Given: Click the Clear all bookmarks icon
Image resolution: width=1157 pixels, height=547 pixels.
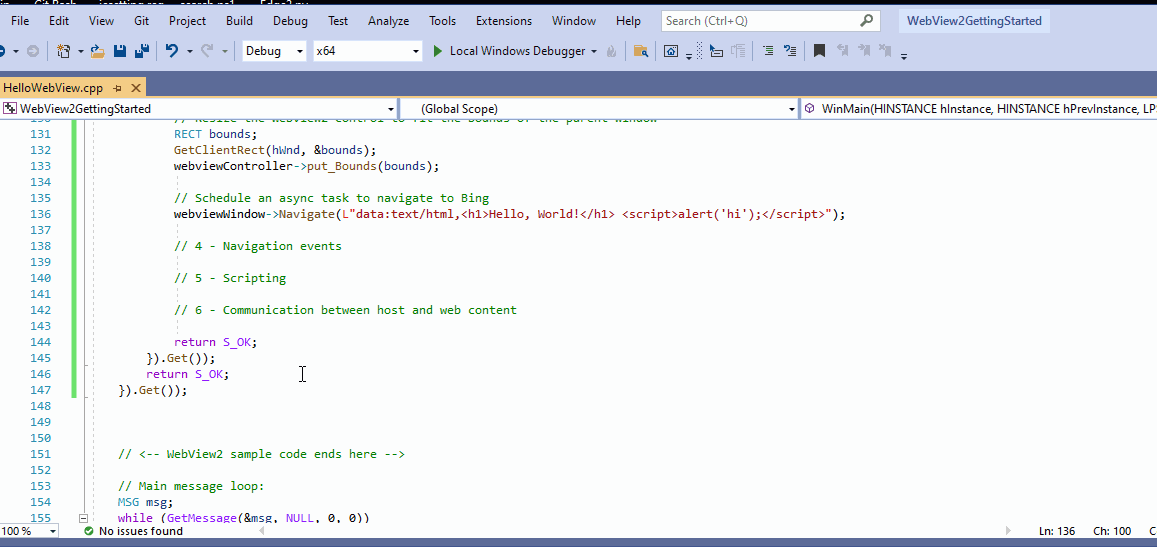Looking at the screenshot, I should click(x=885, y=51).
